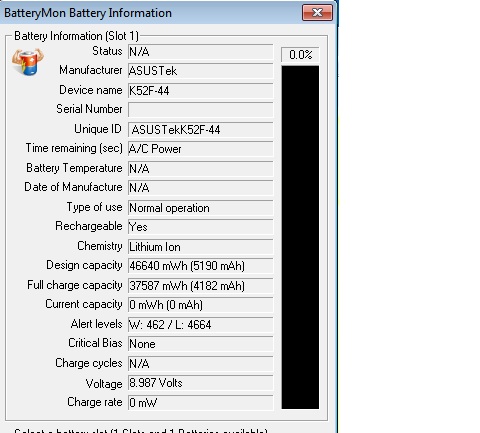Viewport: 480px width, 433px height.
Task: Select the Unique ID field ASUSTekK52F-44
Action: tap(200, 130)
